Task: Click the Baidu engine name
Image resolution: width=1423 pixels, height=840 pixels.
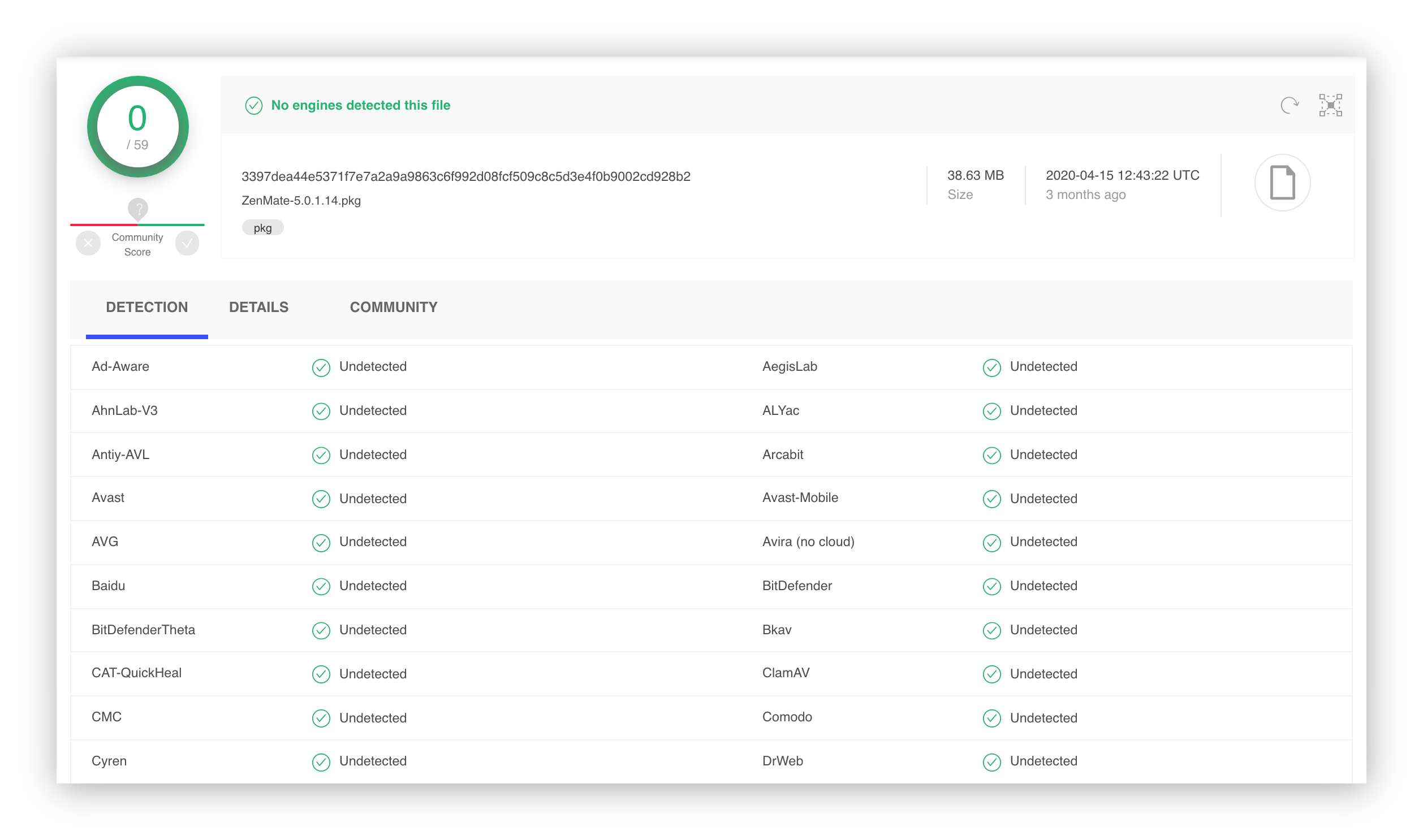Action: pyautogui.click(x=108, y=586)
